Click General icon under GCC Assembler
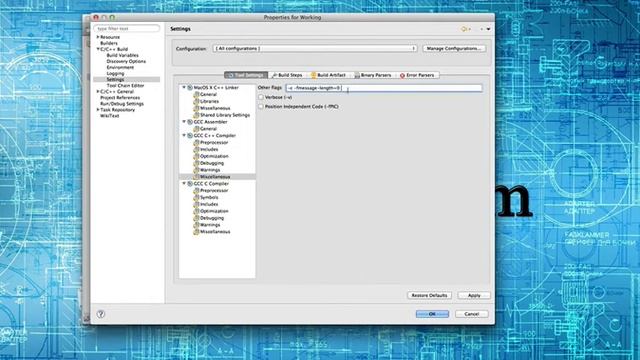 (196, 129)
